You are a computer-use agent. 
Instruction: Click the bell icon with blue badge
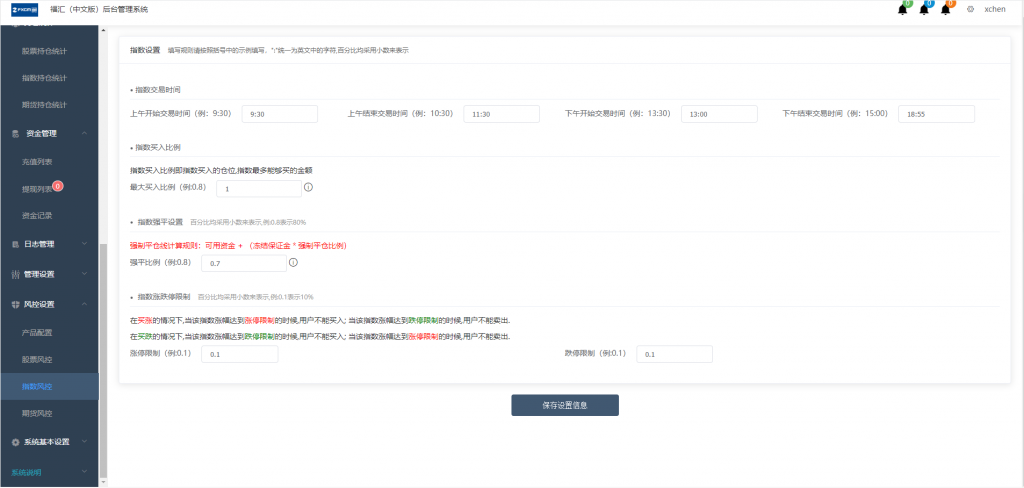tap(924, 10)
